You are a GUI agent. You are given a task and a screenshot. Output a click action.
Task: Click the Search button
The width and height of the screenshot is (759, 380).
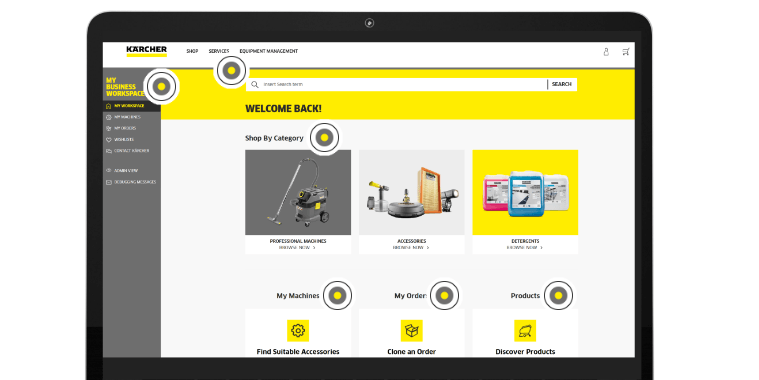pyautogui.click(x=562, y=84)
